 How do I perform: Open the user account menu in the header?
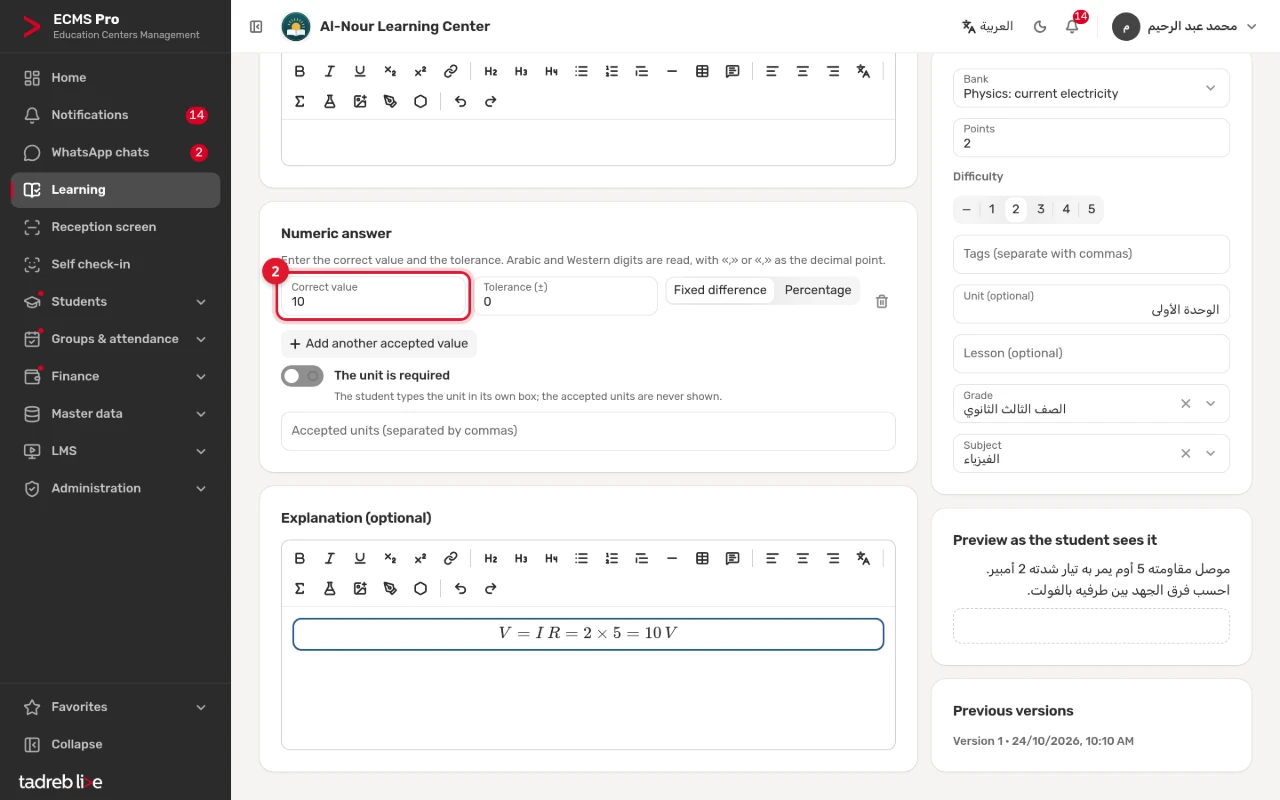[1185, 26]
